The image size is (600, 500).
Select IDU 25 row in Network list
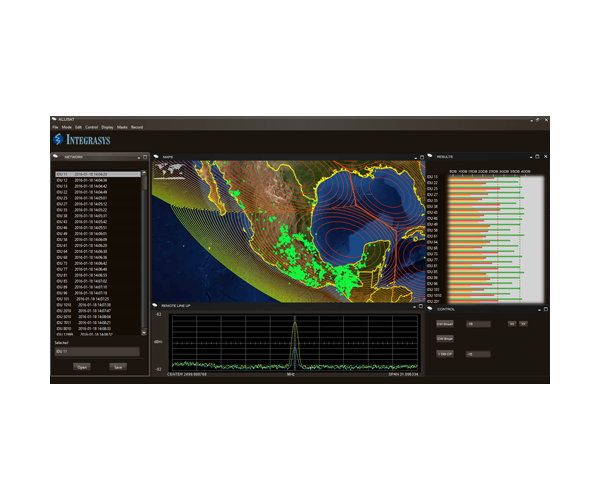pyautogui.click(x=98, y=198)
